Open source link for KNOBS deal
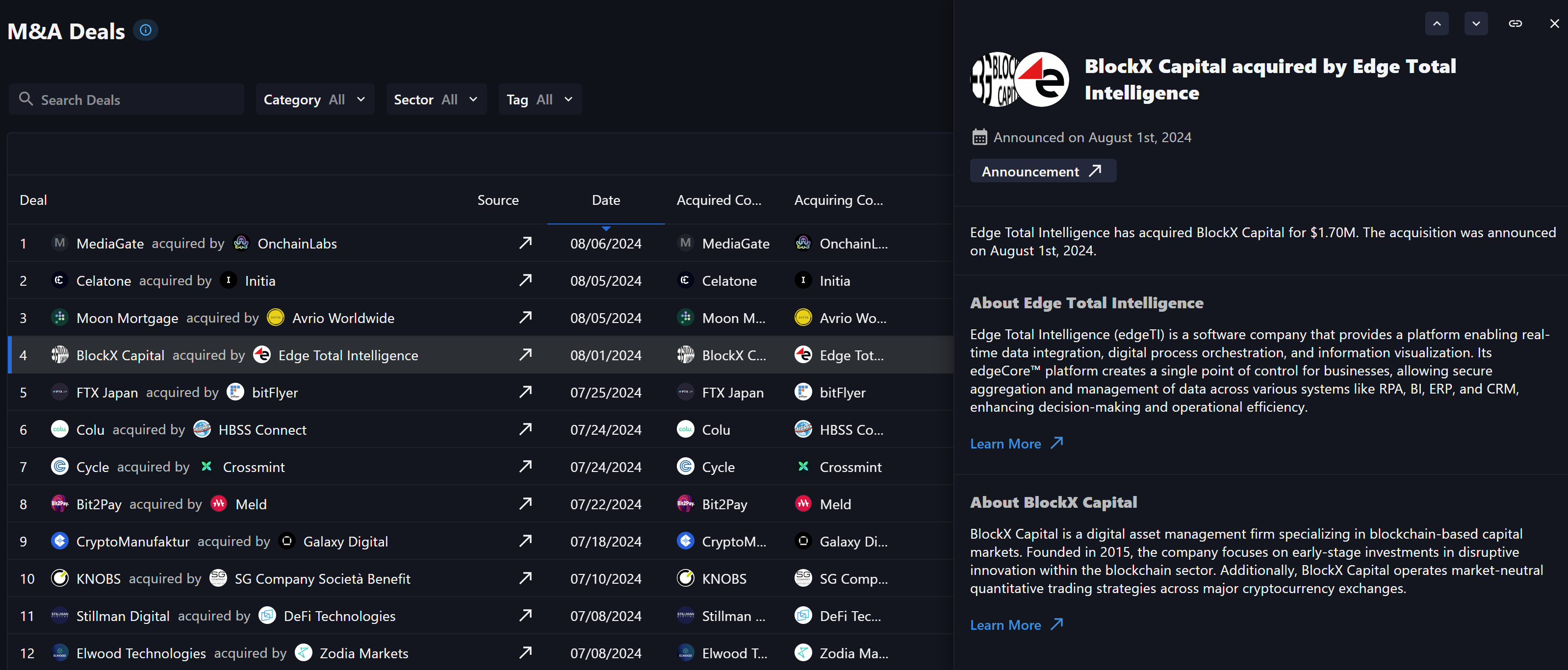The height and width of the screenshot is (670, 1568). click(x=525, y=577)
